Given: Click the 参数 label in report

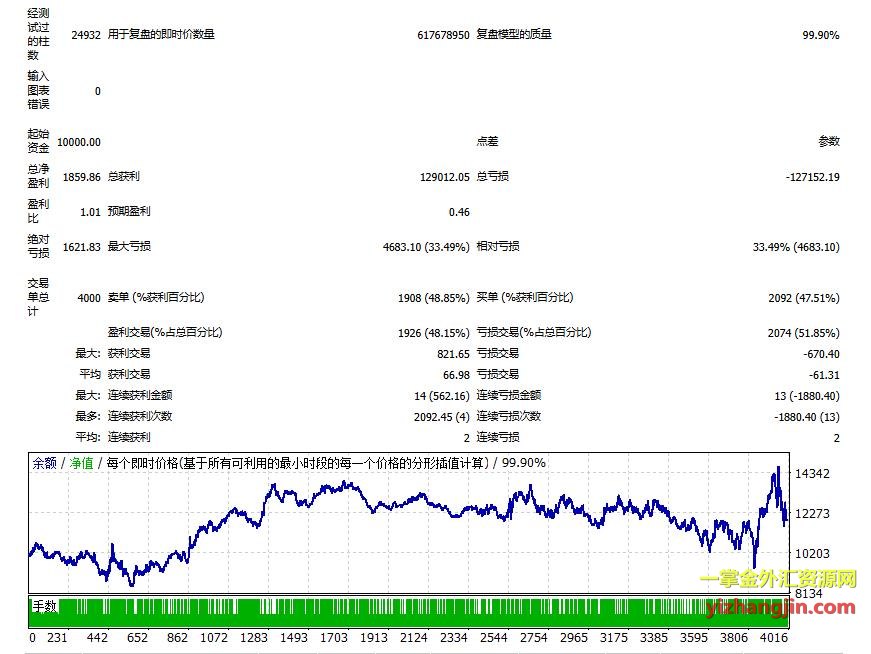Looking at the screenshot, I should coord(829,142).
